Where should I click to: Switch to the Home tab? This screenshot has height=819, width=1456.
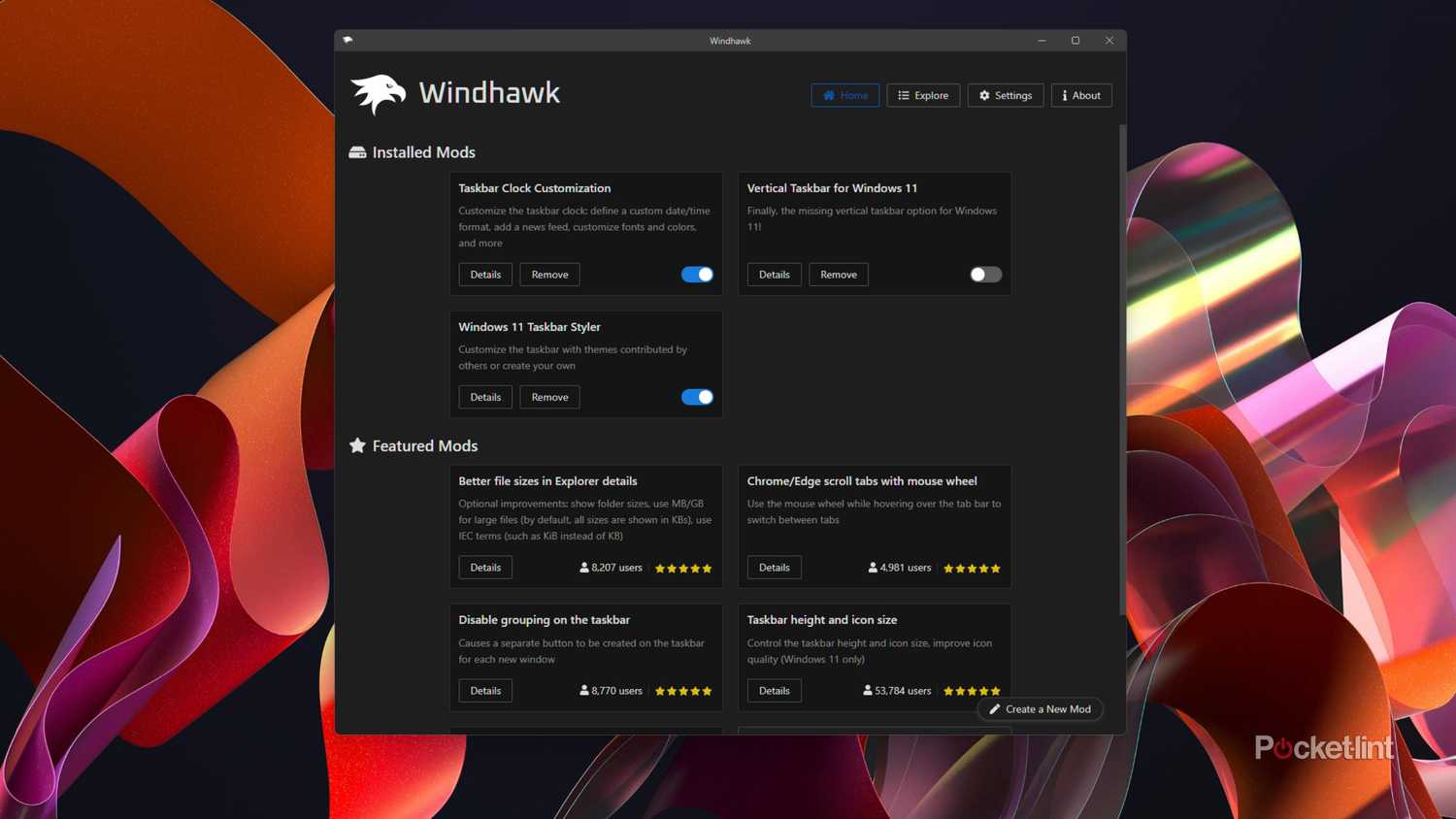pyautogui.click(x=844, y=95)
